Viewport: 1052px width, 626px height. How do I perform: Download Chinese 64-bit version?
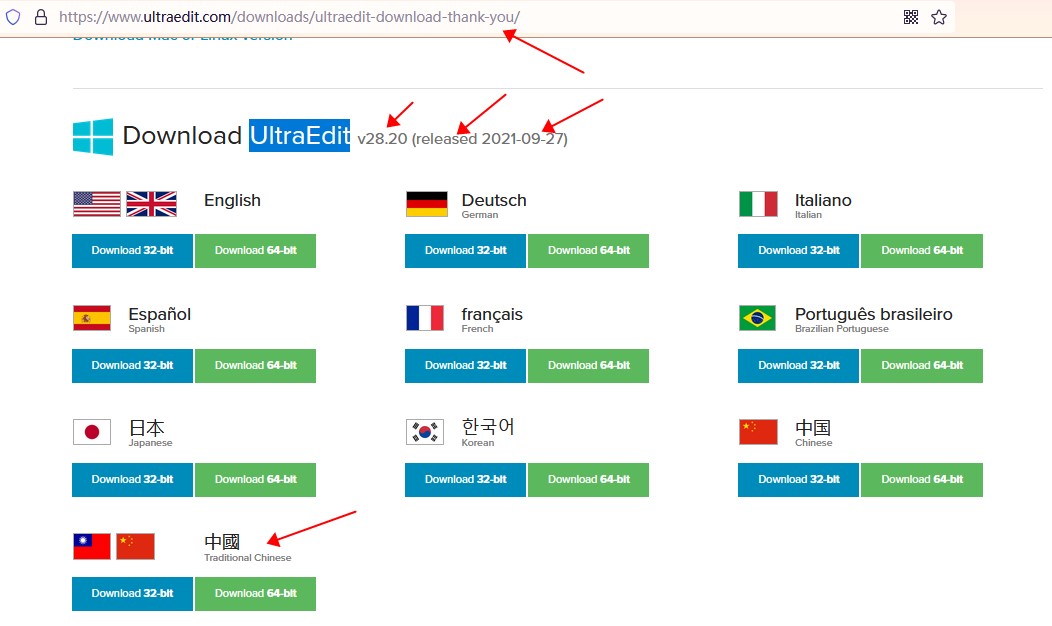(x=922, y=480)
